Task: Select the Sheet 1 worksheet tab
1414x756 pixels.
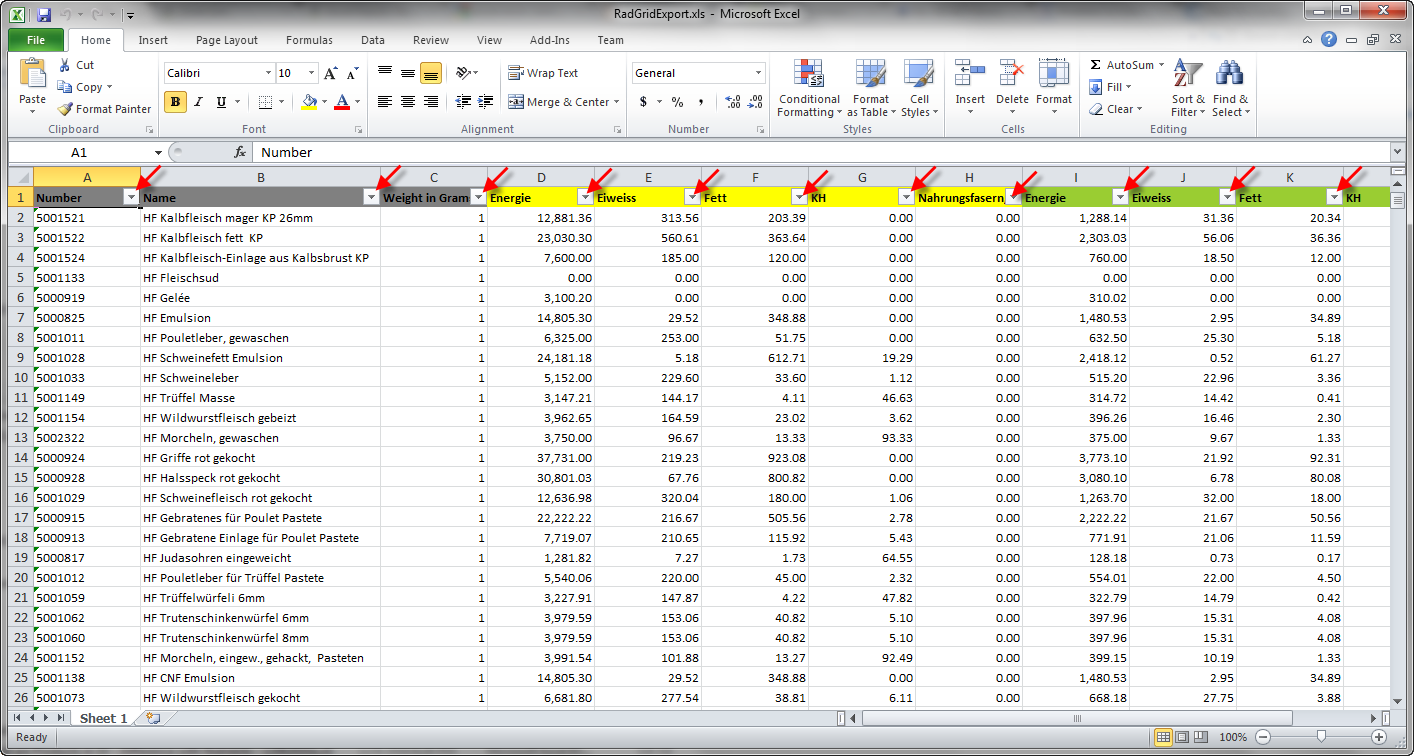Action: [x=104, y=718]
